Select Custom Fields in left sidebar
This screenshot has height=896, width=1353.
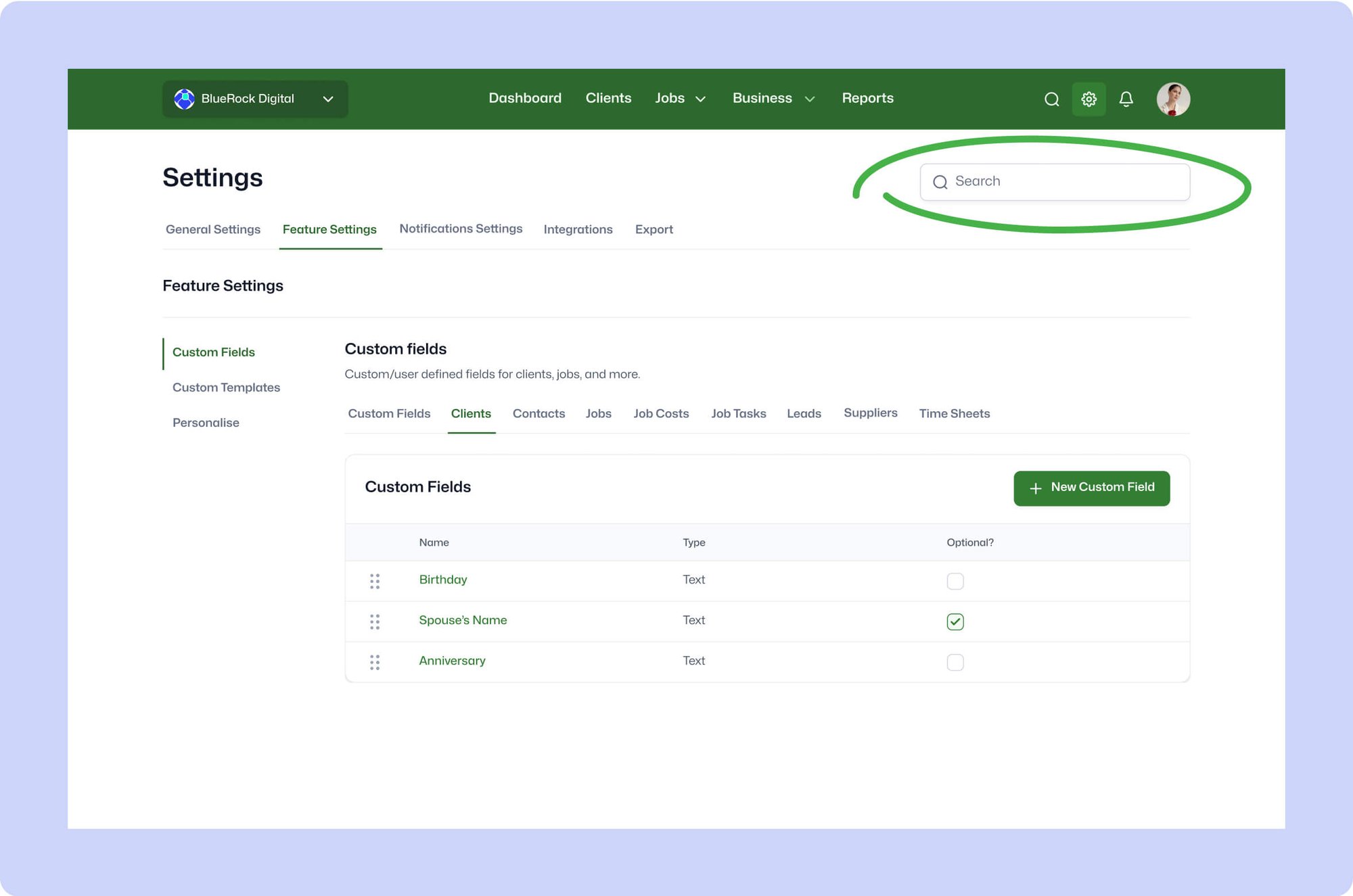(x=214, y=352)
